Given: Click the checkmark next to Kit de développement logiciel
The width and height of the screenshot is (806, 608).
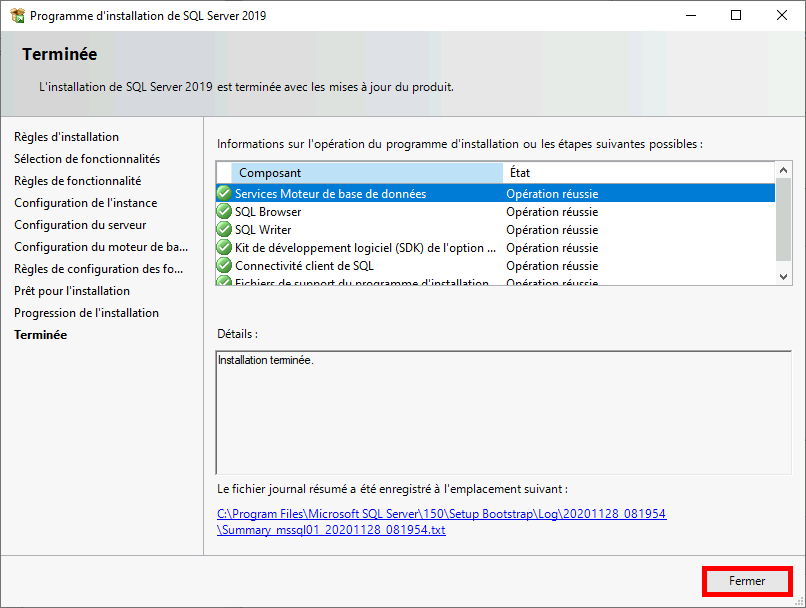Looking at the screenshot, I should coord(224,247).
